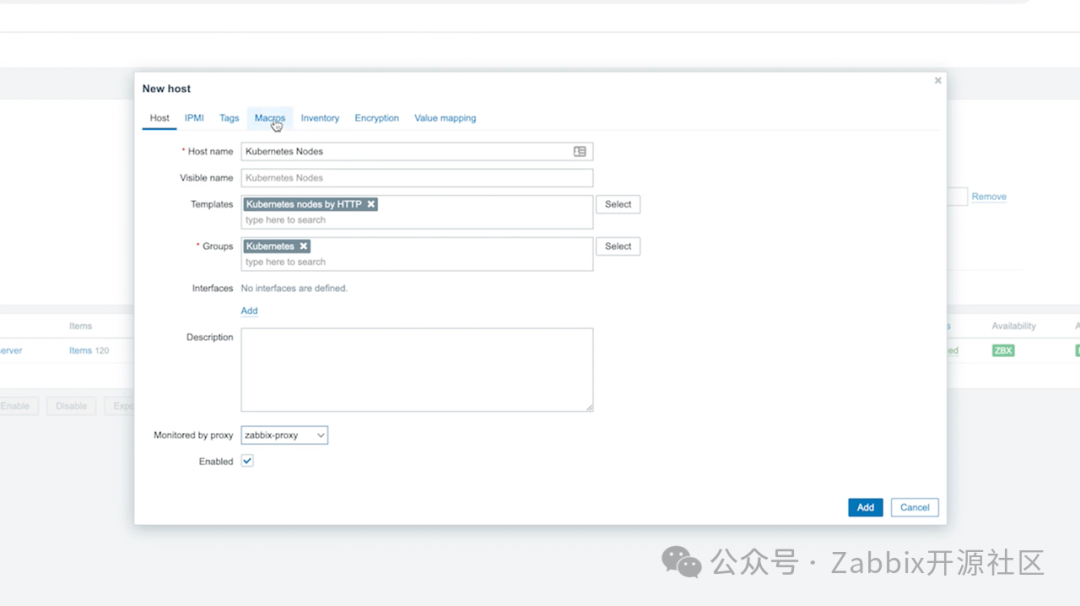1080x606 pixels.
Task: Click the Templates search field
Action: point(417,220)
